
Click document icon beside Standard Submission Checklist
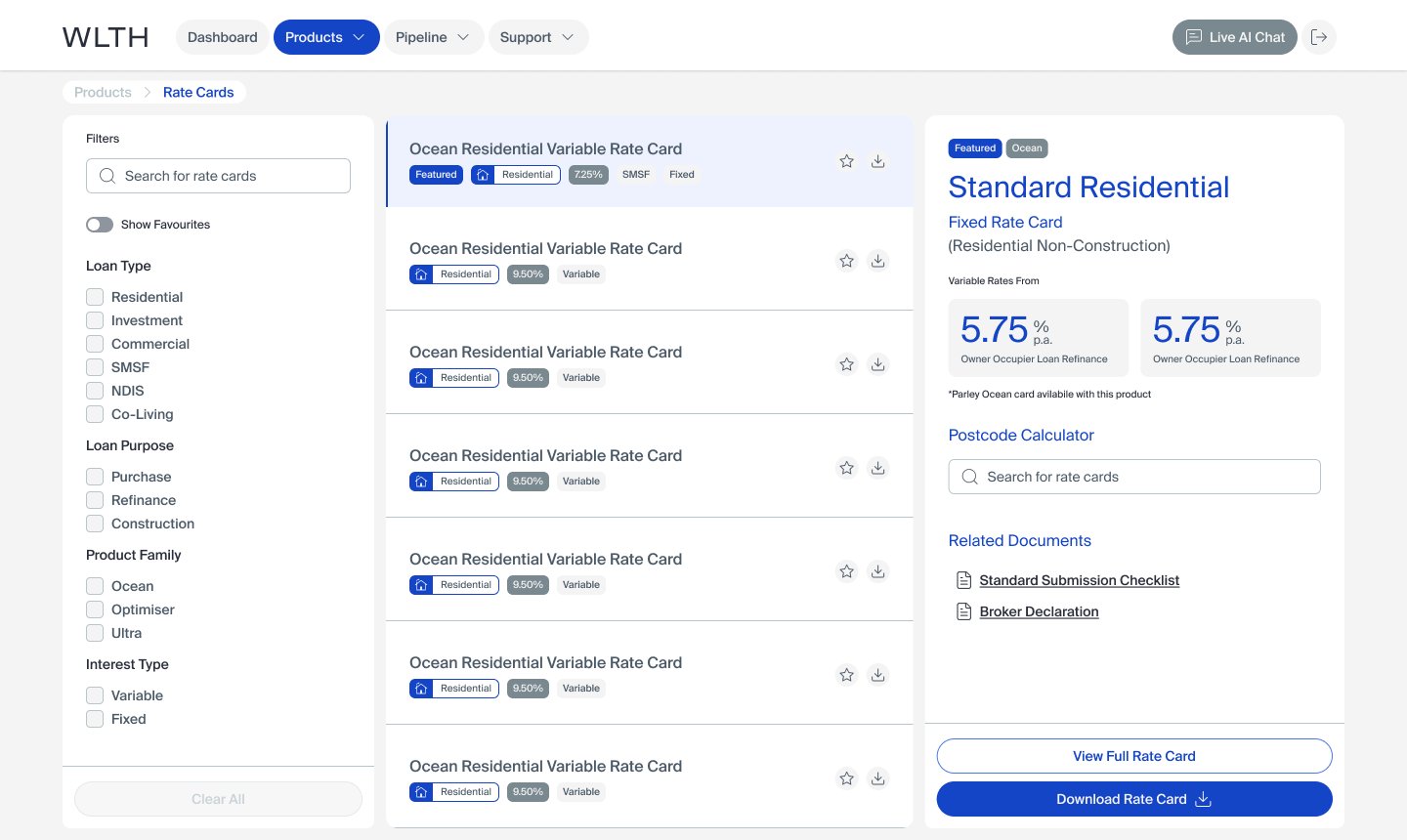(x=963, y=580)
